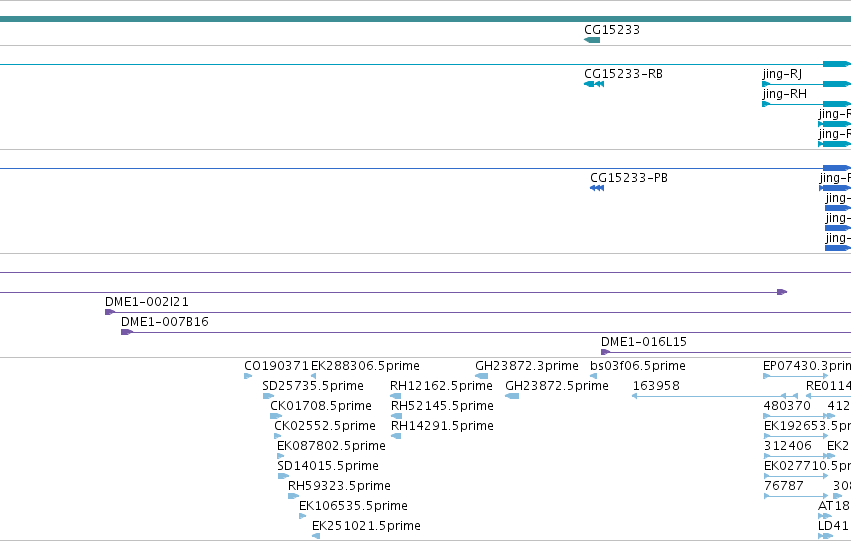The width and height of the screenshot is (851, 541).
Task: Select the DME1-007B16 clone label
Action: point(164,322)
